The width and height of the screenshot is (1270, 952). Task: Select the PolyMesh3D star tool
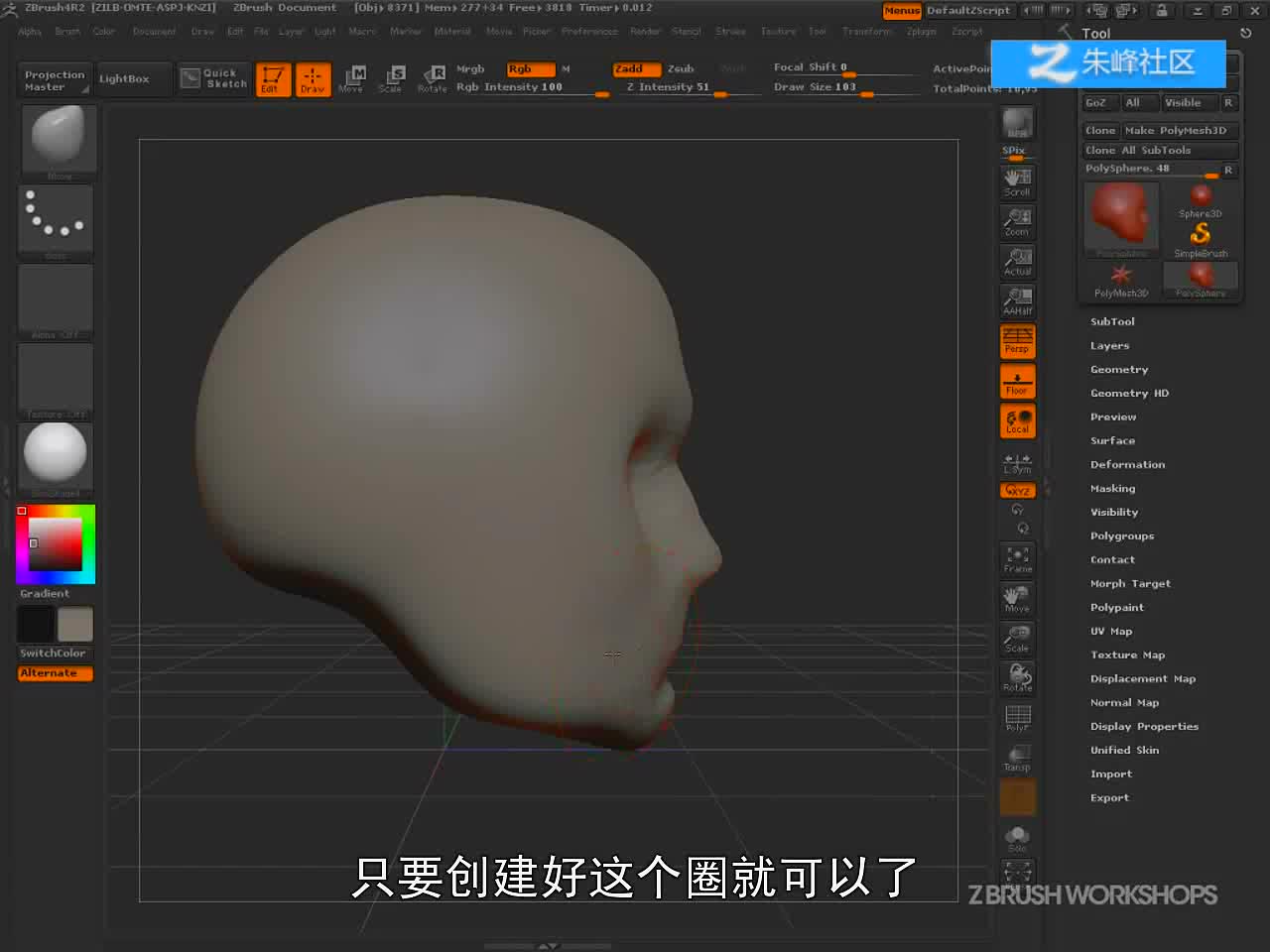tap(1121, 280)
